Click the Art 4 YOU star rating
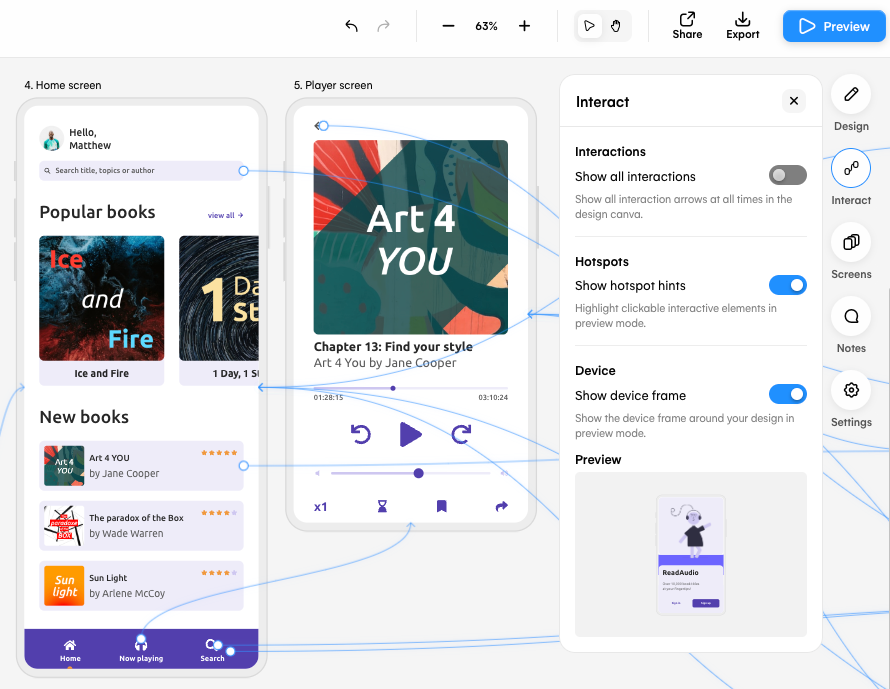The height and width of the screenshot is (689, 890). [219, 453]
